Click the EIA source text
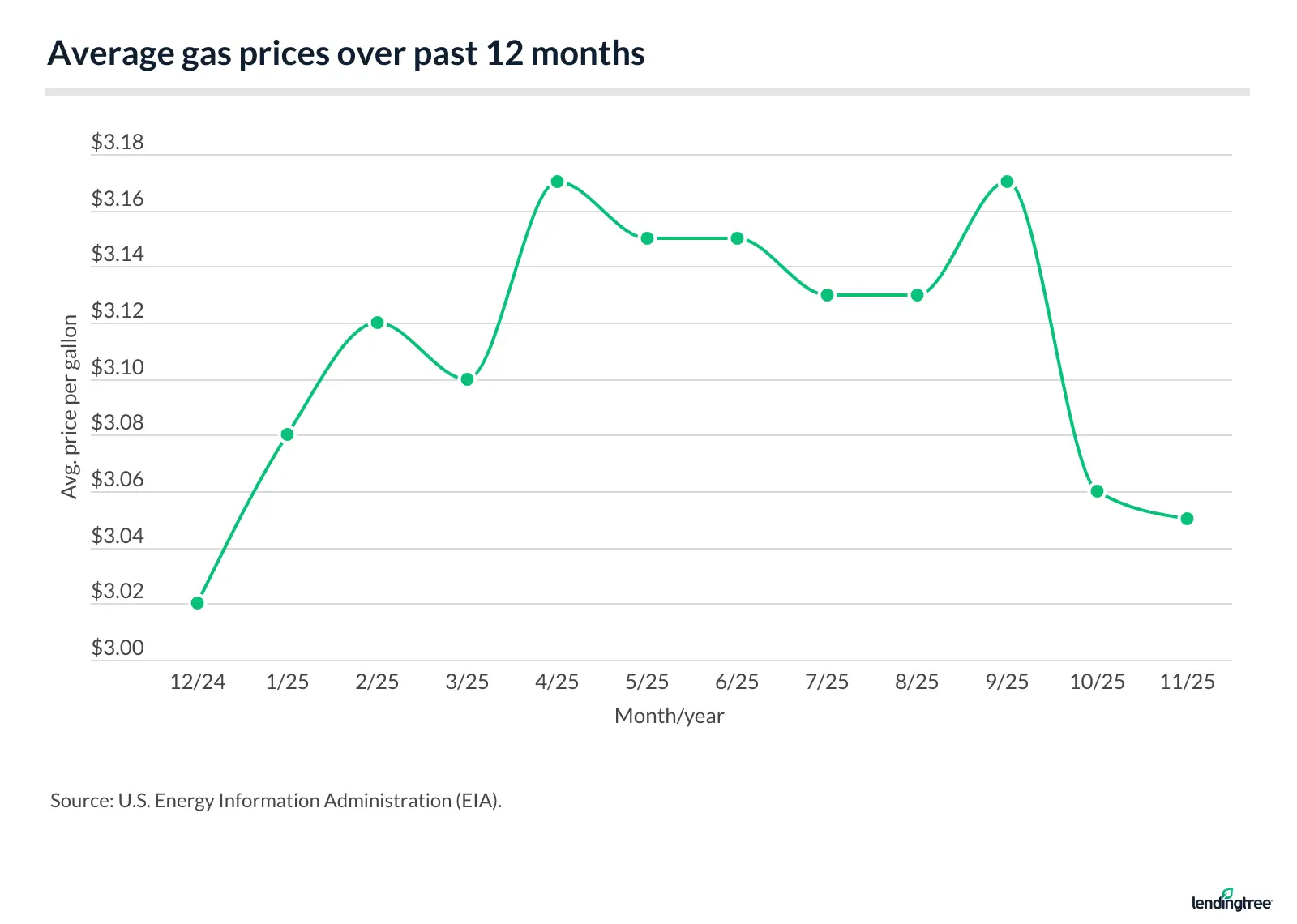This screenshot has height=924, width=1297. pyautogui.click(x=276, y=801)
